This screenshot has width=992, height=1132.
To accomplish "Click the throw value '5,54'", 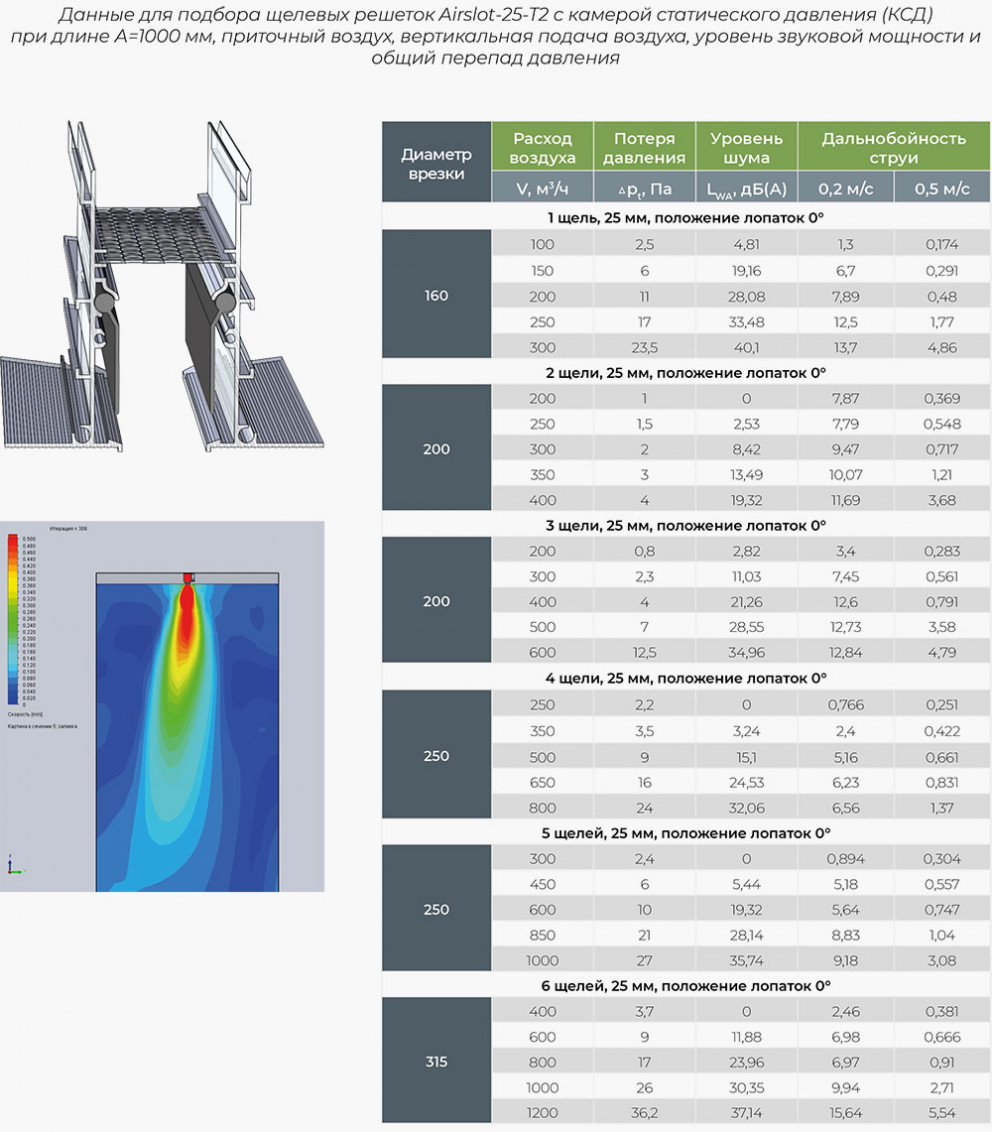I will point(942,1113).
